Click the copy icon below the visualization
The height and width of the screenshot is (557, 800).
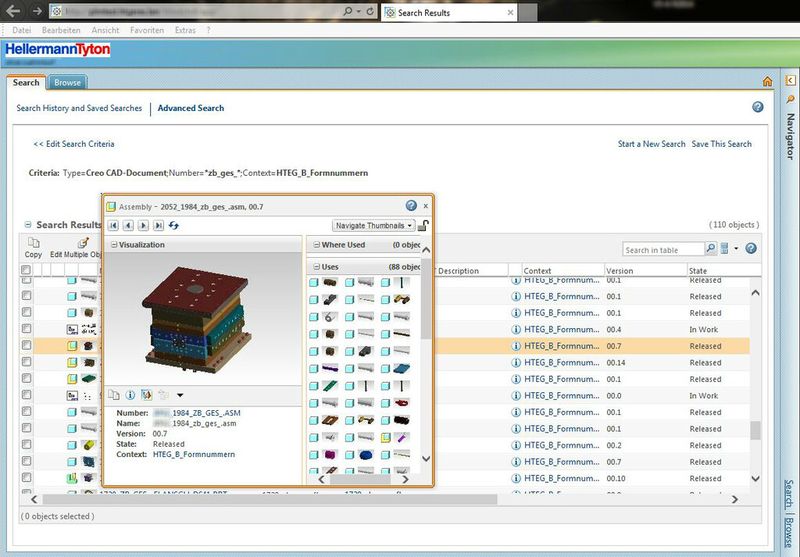coord(114,395)
